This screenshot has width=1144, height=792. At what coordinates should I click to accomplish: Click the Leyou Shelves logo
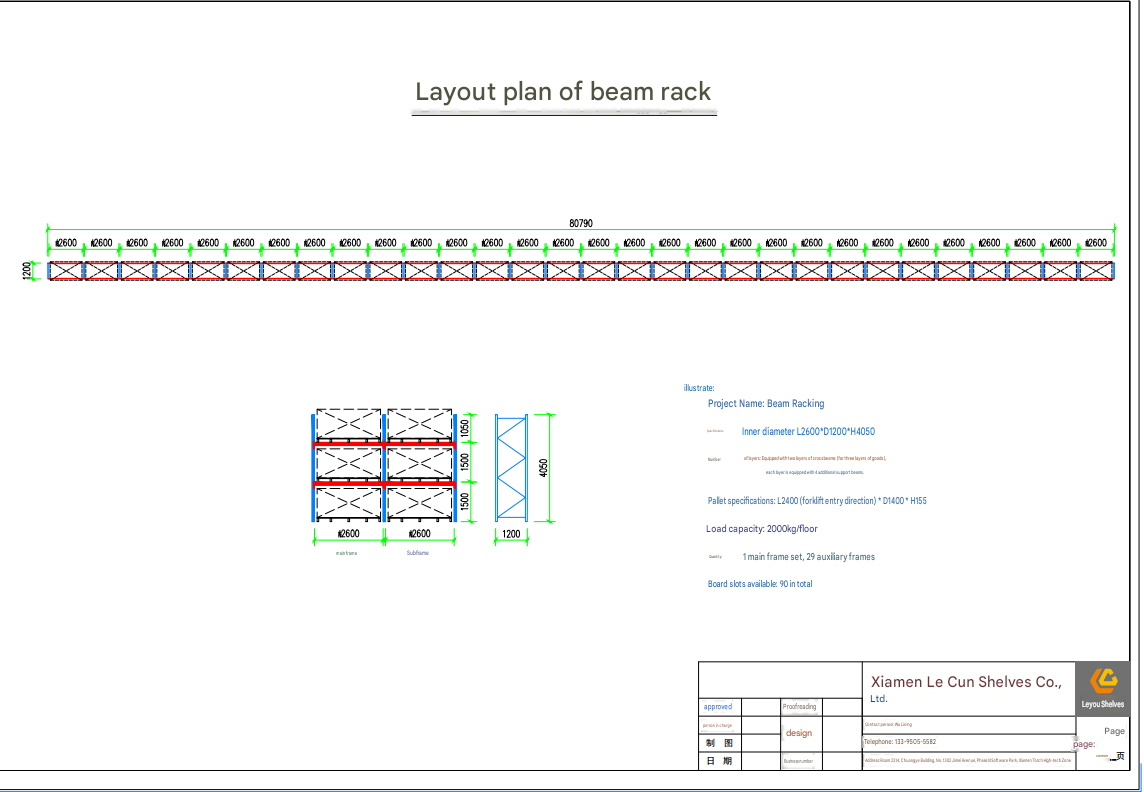coord(1102,688)
